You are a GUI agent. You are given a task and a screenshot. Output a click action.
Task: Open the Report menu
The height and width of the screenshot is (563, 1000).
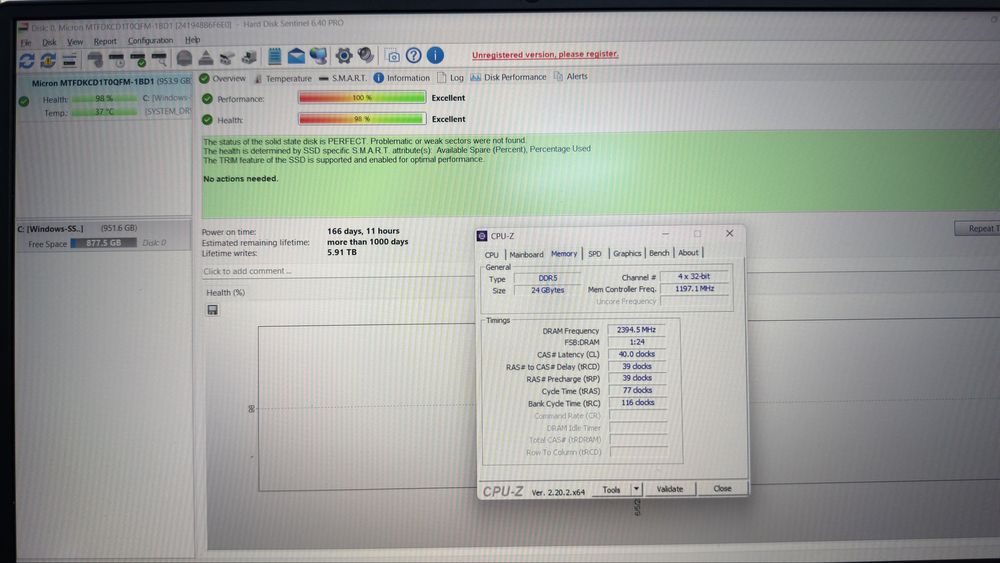[x=105, y=41]
